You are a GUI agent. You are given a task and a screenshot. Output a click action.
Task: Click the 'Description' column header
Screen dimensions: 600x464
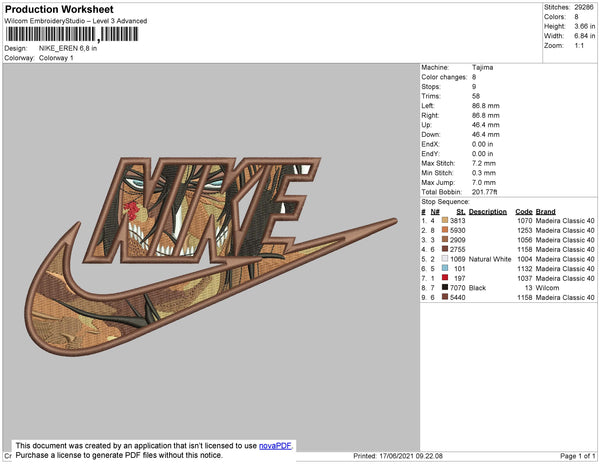[x=488, y=212]
